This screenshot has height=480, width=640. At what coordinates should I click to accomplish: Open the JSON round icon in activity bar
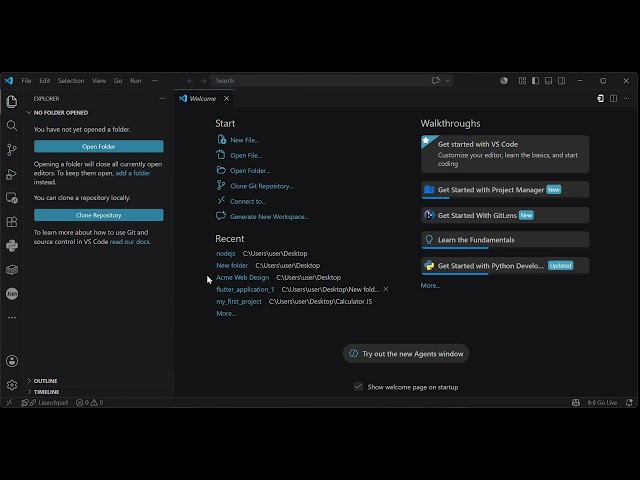pos(12,293)
